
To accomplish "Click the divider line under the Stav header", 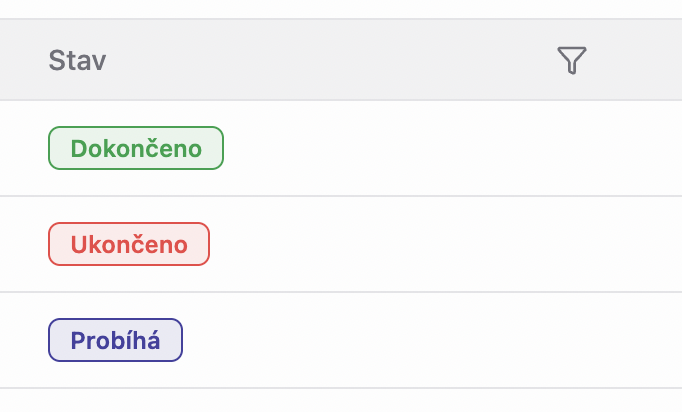I will [340, 100].
